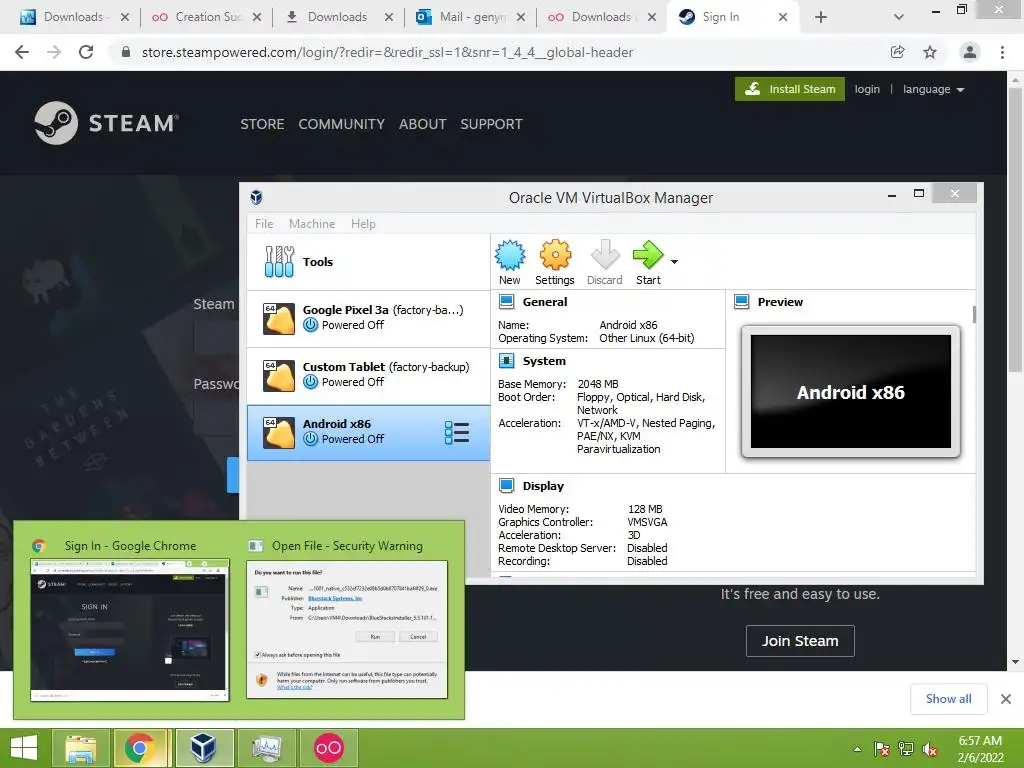
Task: Click the share page icon in address bar
Action: tap(897, 52)
